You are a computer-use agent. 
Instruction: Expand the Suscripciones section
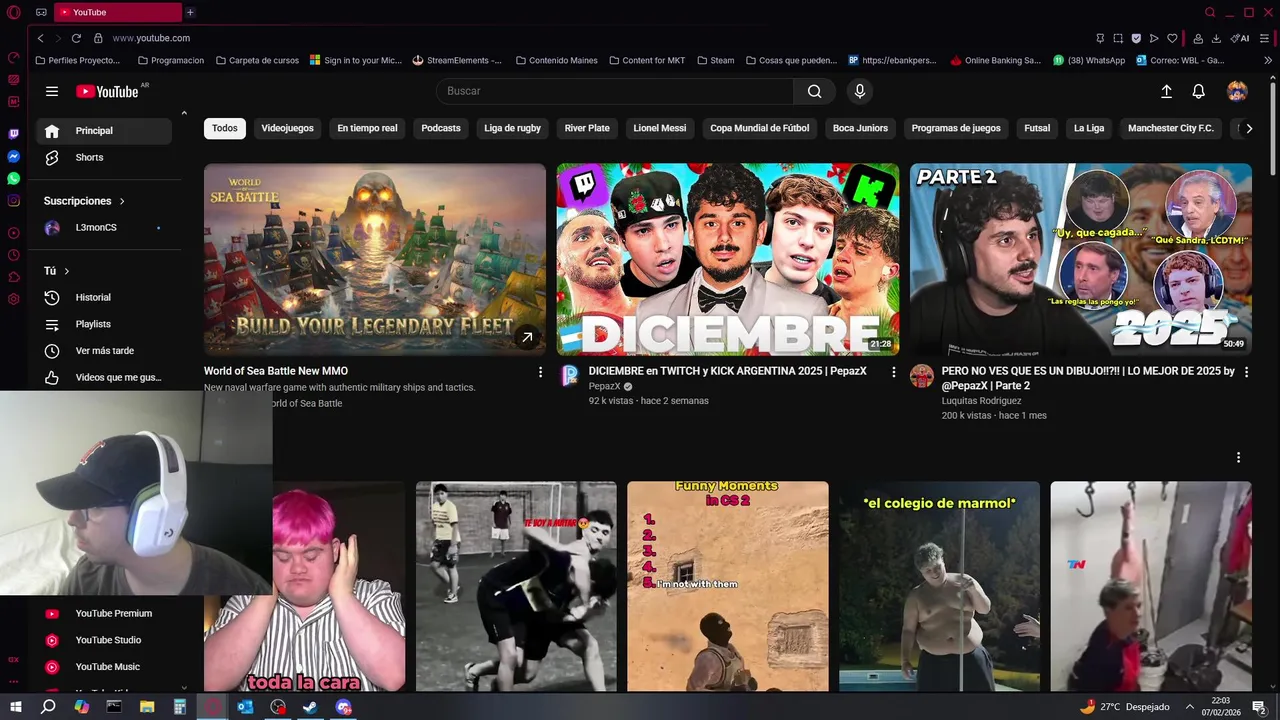pyautogui.click(x=84, y=201)
